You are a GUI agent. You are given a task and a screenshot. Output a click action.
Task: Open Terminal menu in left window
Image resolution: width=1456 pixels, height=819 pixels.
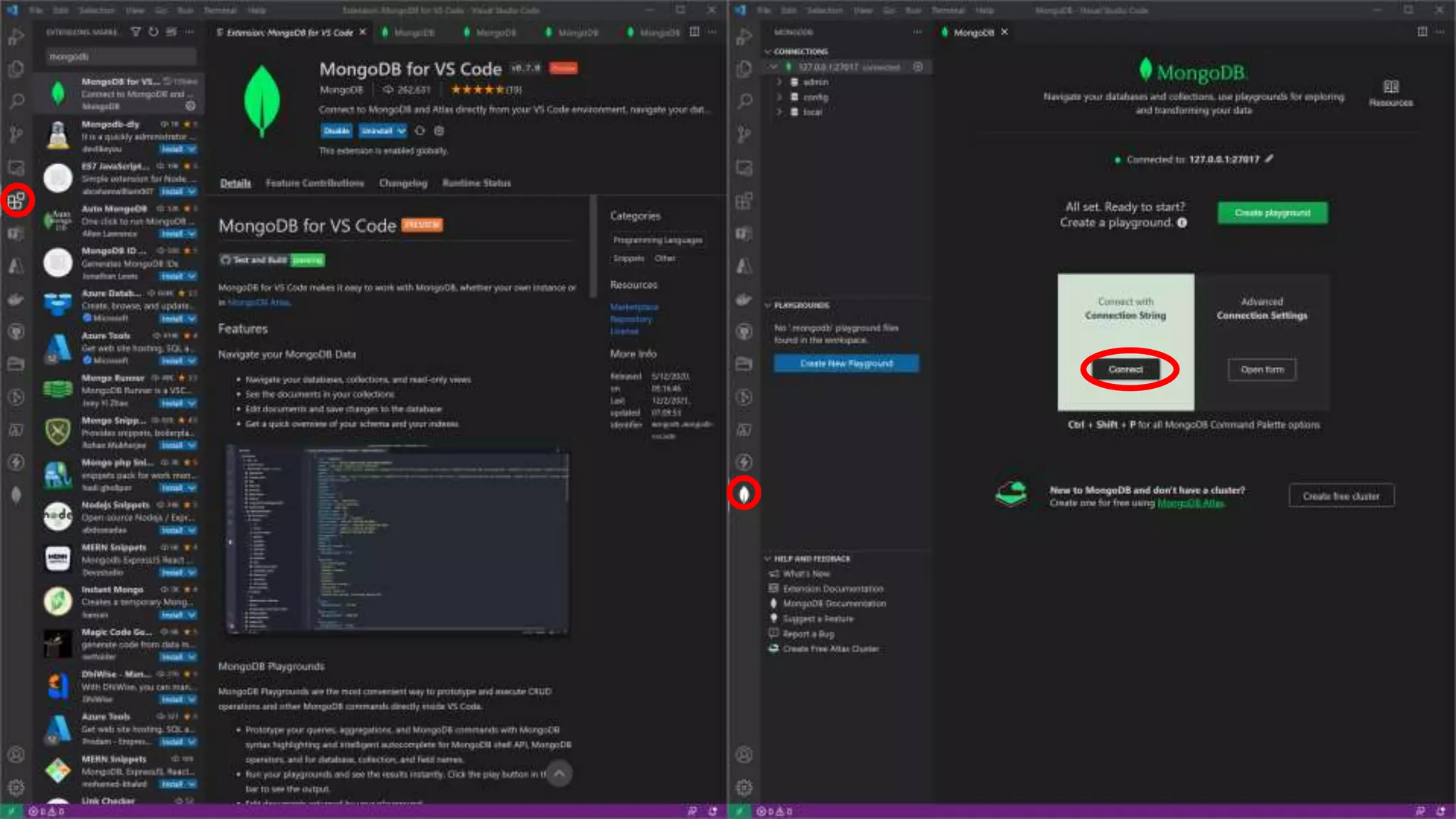point(220,10)
